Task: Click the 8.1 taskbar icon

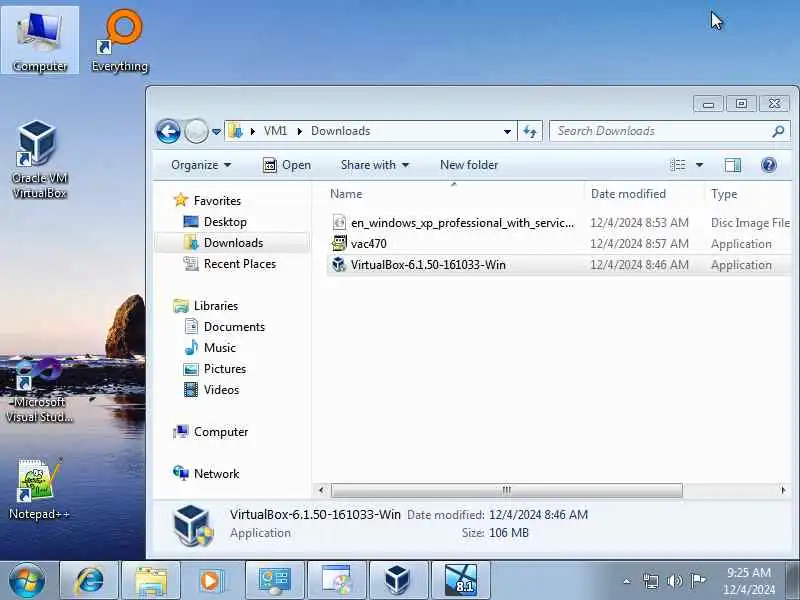Action: coord(460,580)
